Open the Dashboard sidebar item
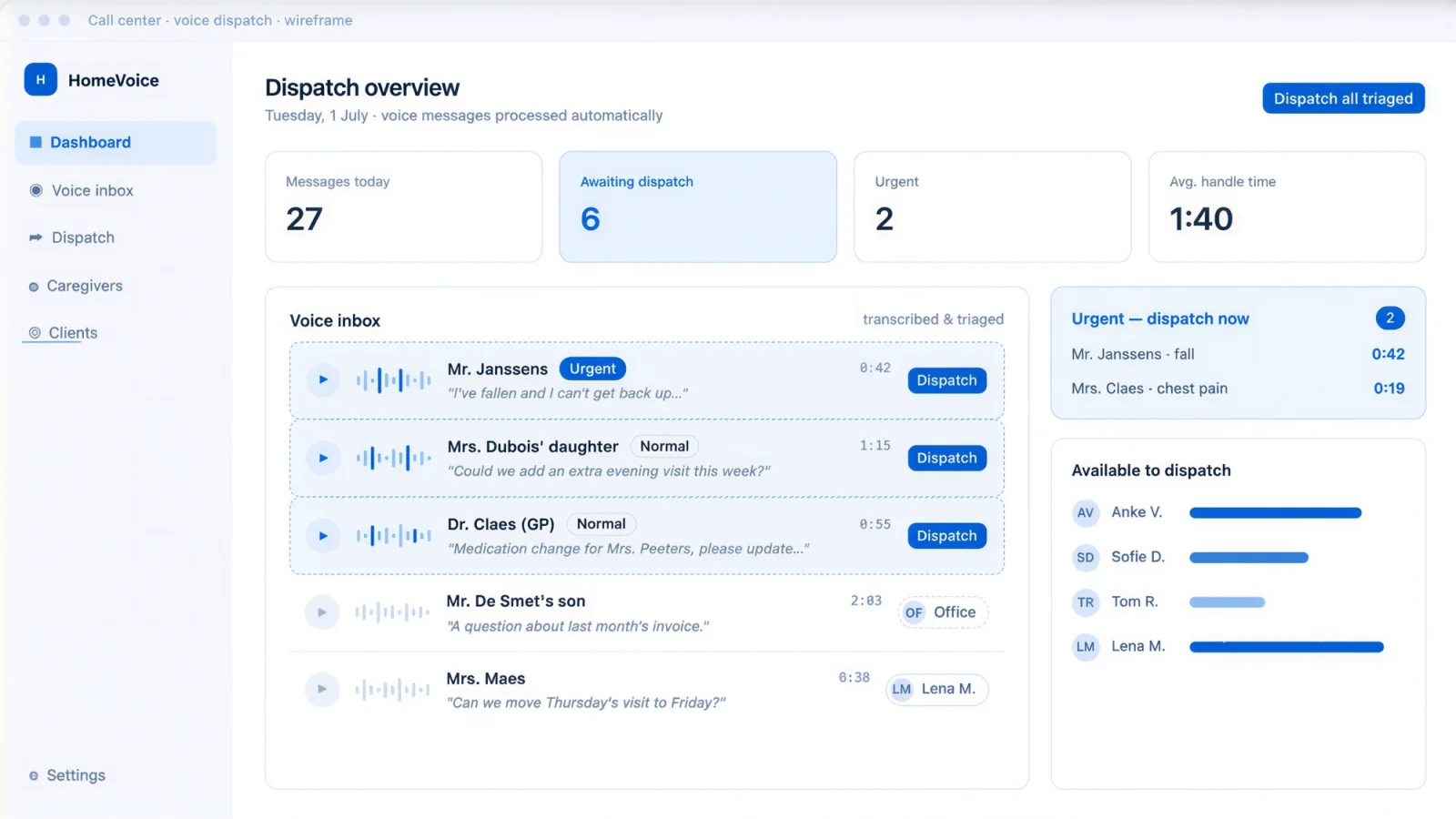The height and width of the screenshot is (819, 1456). pyautogui.click(x=116, y=143)
